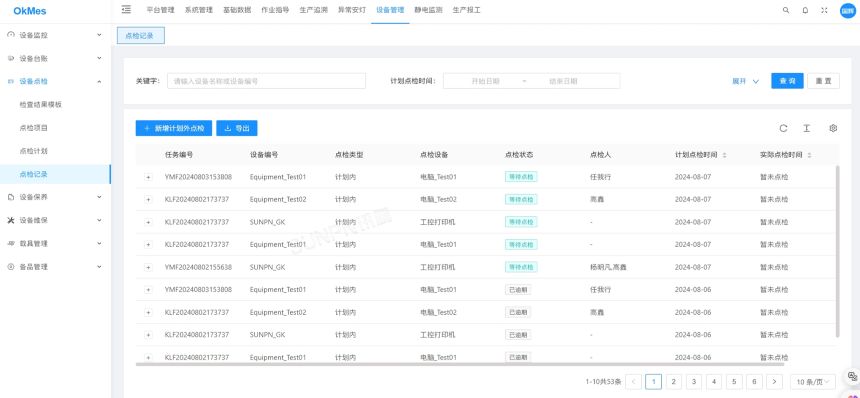Click the table's horizontal scrollbar
This screenshot has width=860, height=398.
coord(460,364)
